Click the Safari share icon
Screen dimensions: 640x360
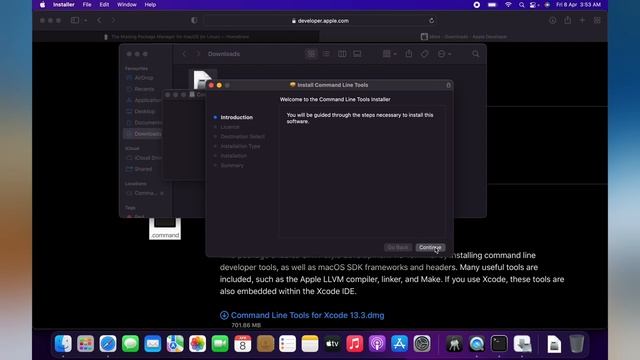click(567, 20)
